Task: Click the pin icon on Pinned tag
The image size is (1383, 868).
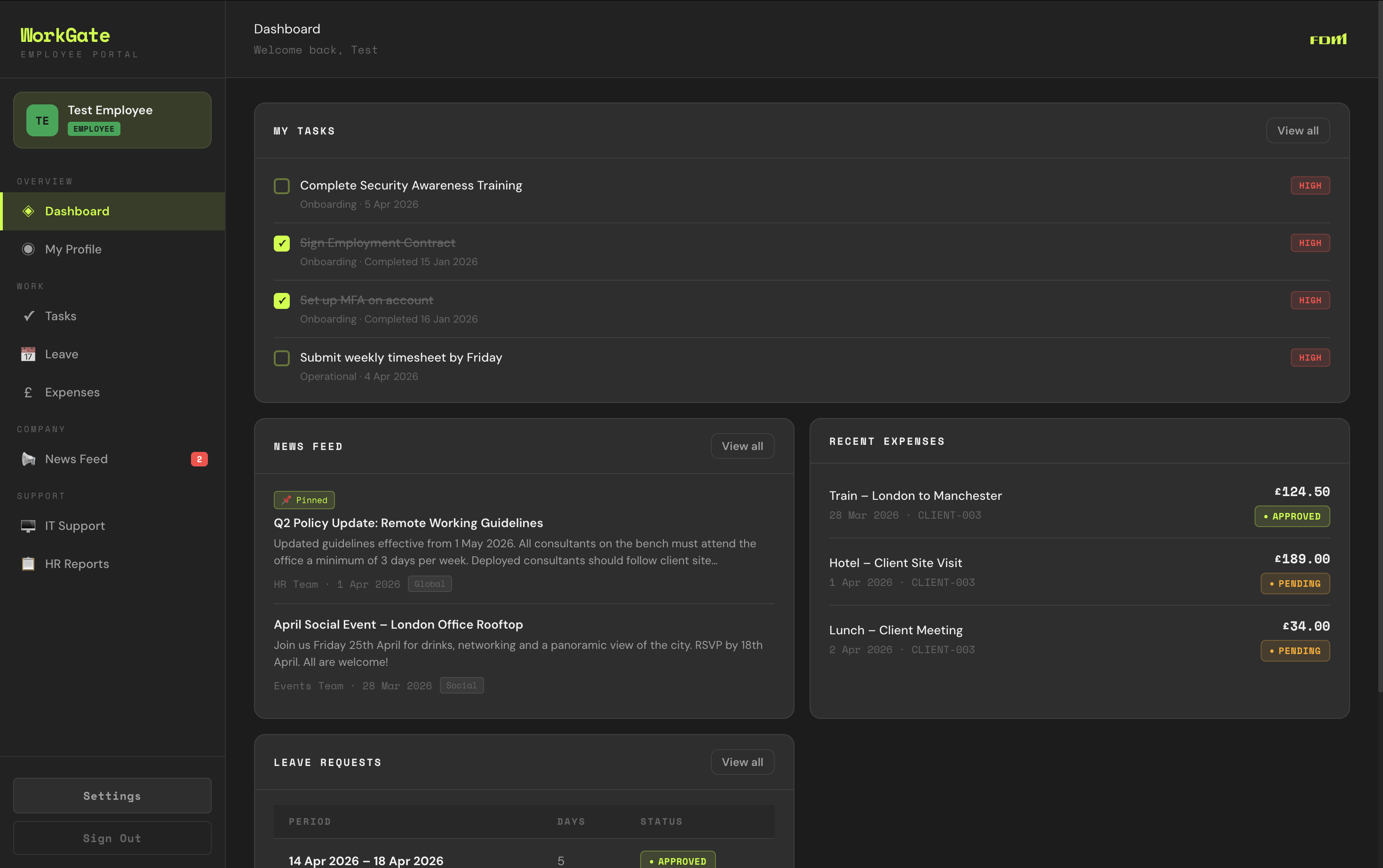Action: pos(286,500)
